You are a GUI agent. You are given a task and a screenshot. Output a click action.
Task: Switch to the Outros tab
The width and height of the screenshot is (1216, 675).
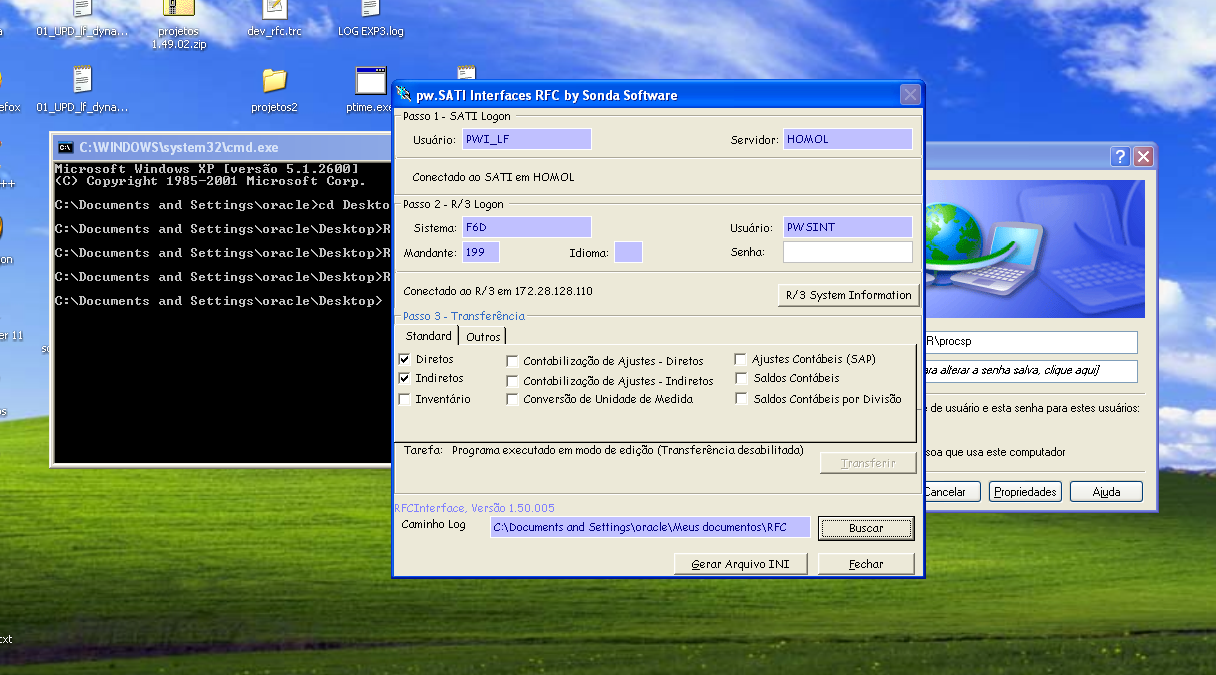483,337
